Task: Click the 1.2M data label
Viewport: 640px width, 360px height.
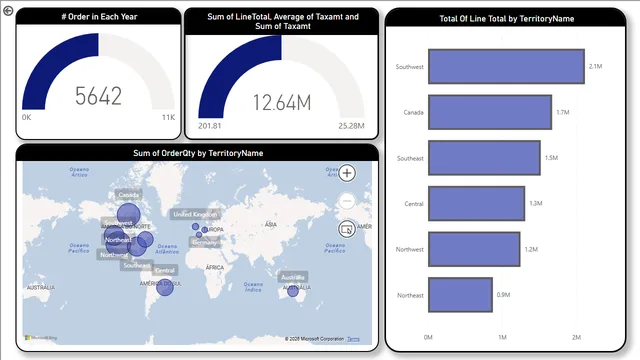Action: [531, 249]
